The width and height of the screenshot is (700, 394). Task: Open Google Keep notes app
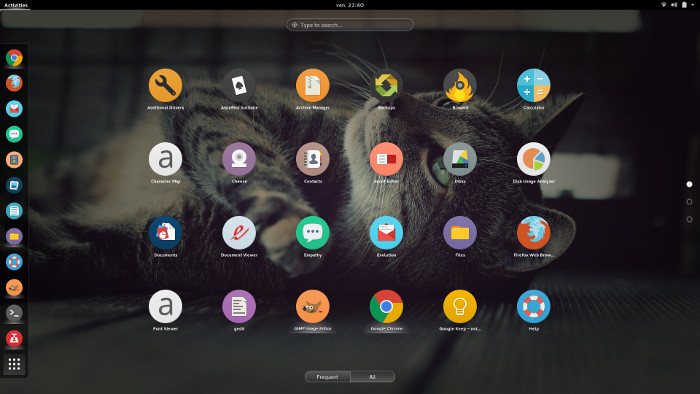(x=460, y=306)
